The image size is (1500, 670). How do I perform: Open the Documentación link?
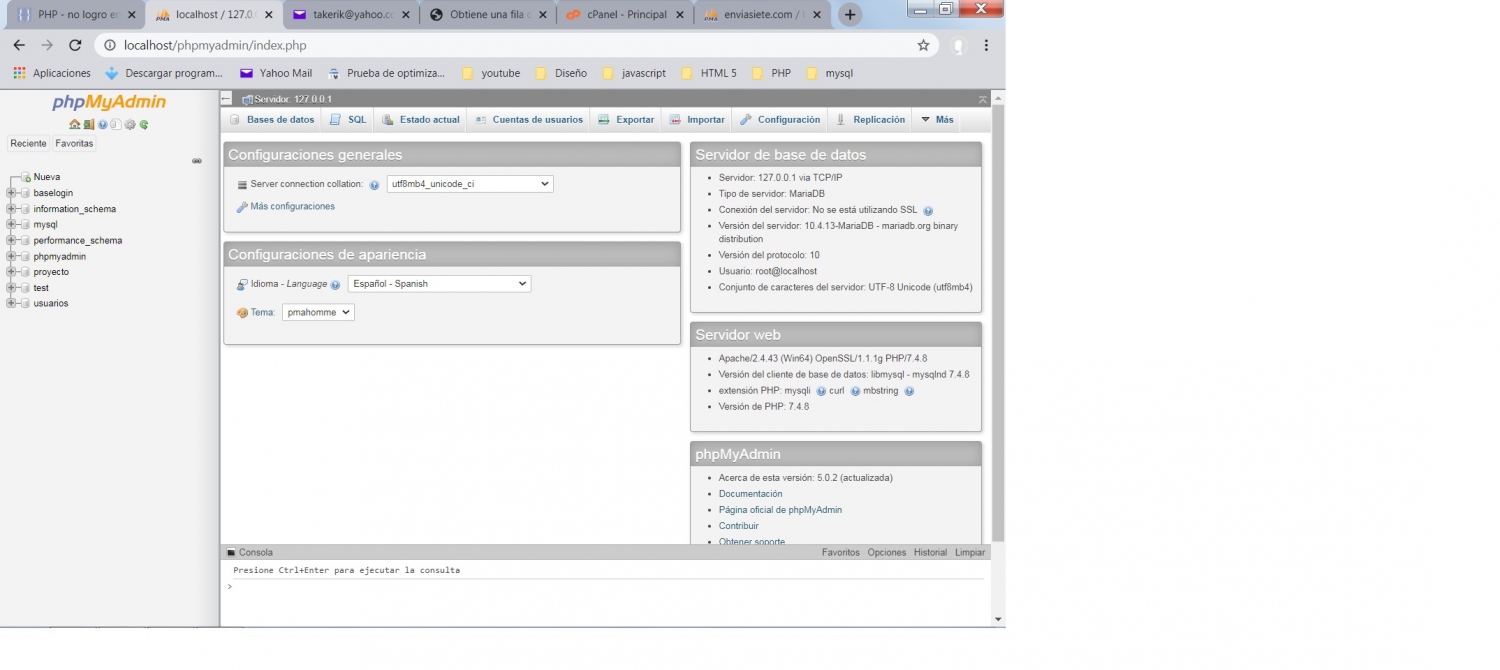[750, 494]
